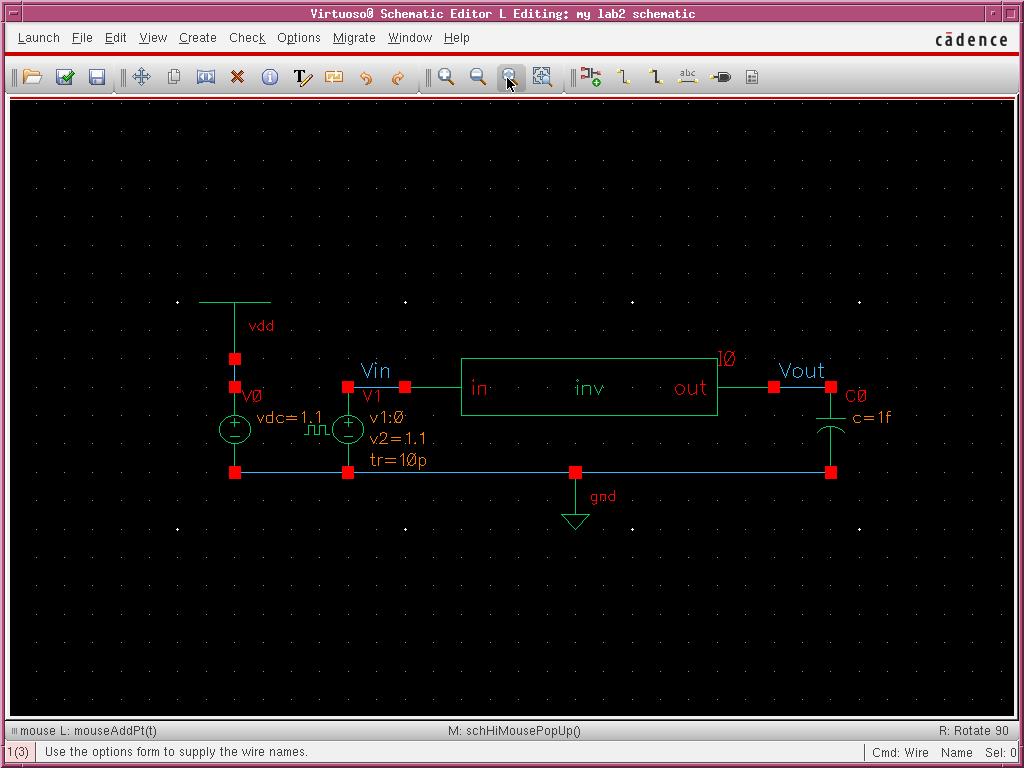Open the Create menu

pyautogui.click(x=198, y=38)
